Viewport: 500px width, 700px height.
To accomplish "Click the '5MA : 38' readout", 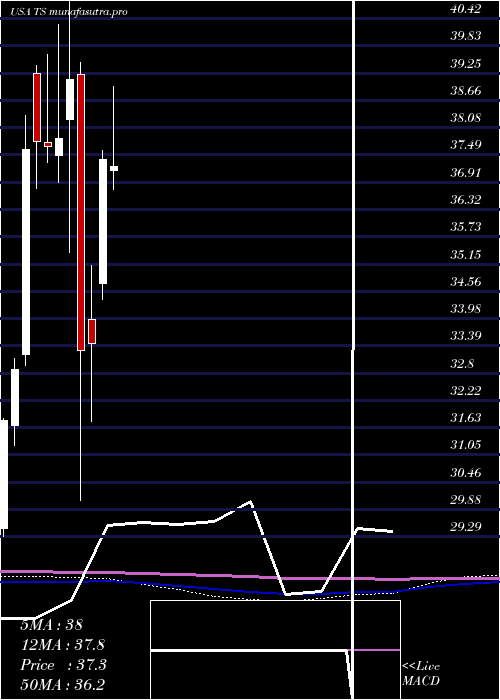I will coord(52,625).
